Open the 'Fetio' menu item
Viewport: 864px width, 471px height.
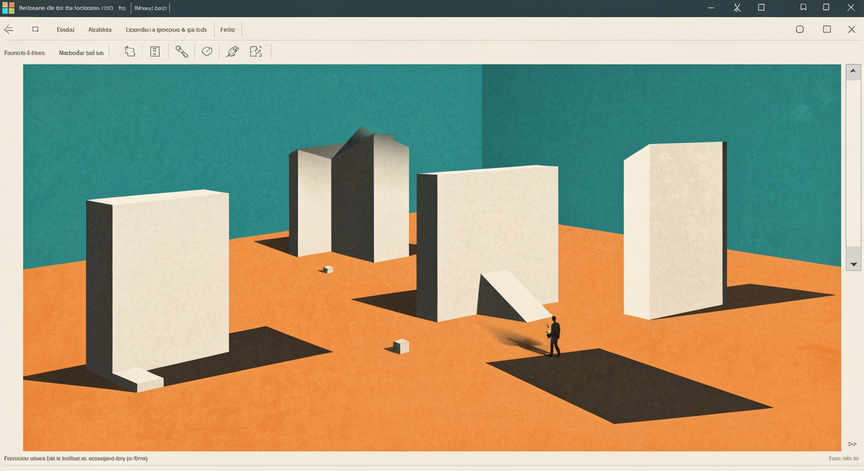click(228, 30)
